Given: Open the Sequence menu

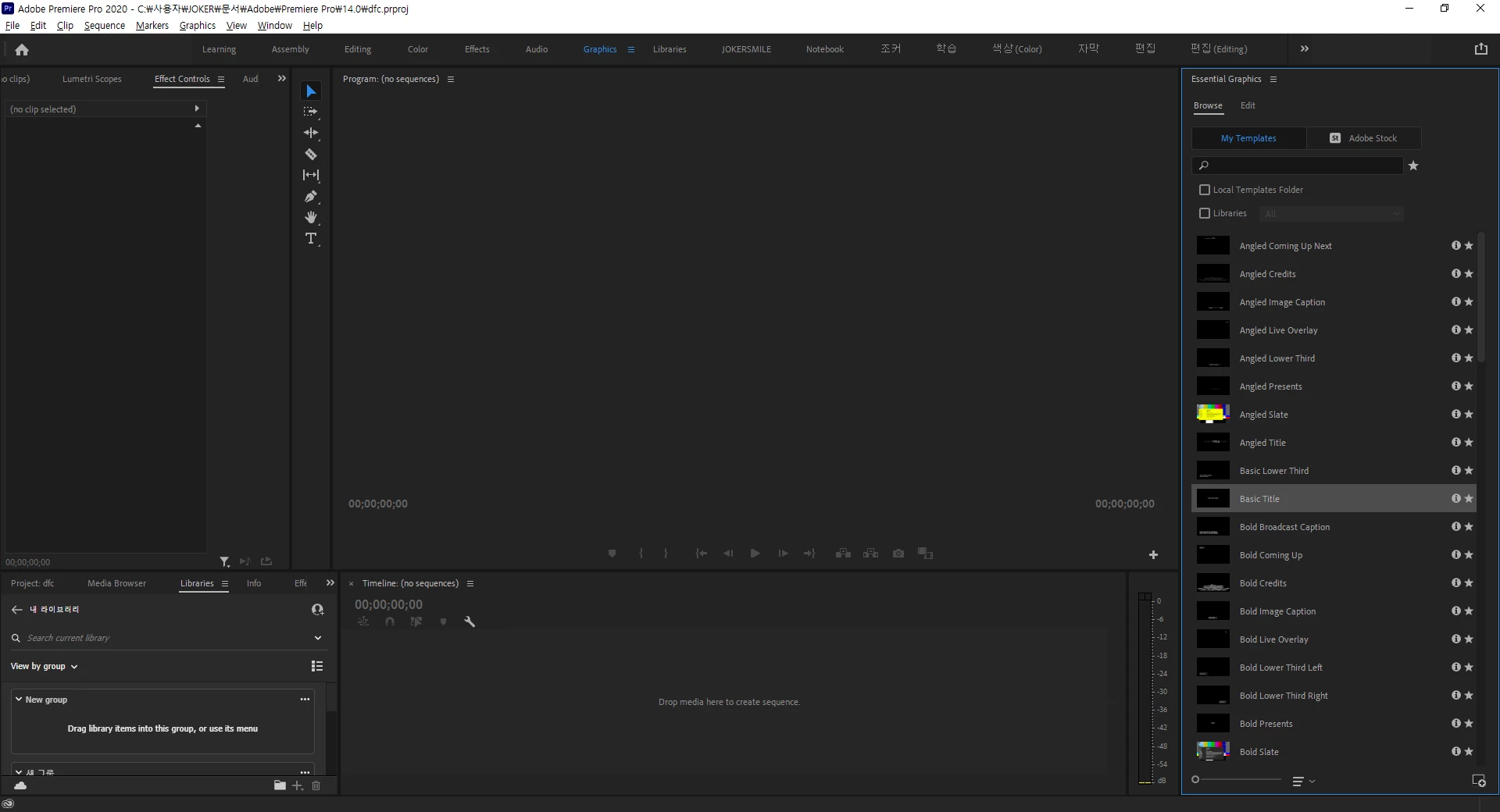Looking at the screenshot, I should pos(105,25).
